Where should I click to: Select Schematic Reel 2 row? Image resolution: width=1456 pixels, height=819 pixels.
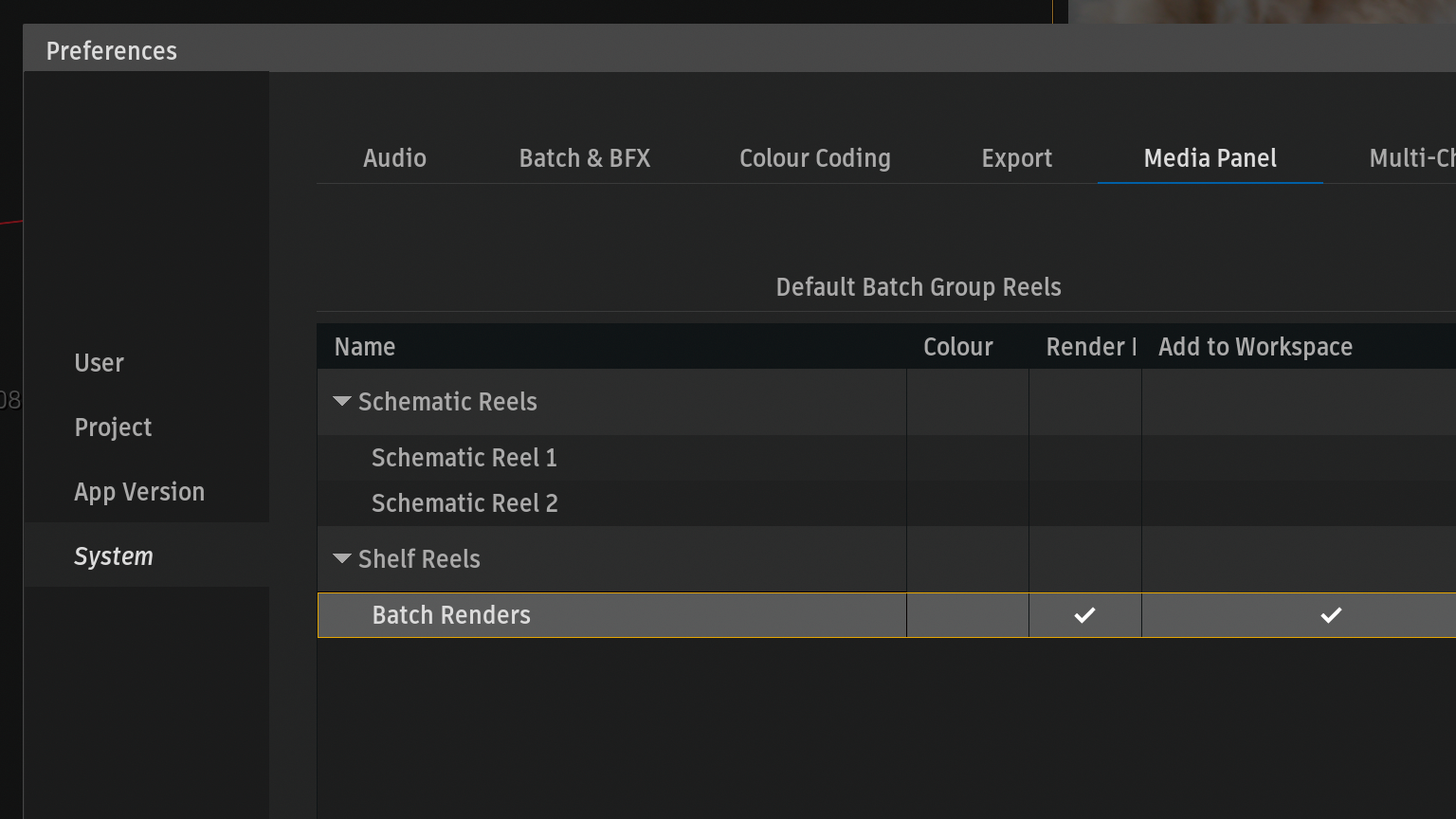click(x=464, y=503)
